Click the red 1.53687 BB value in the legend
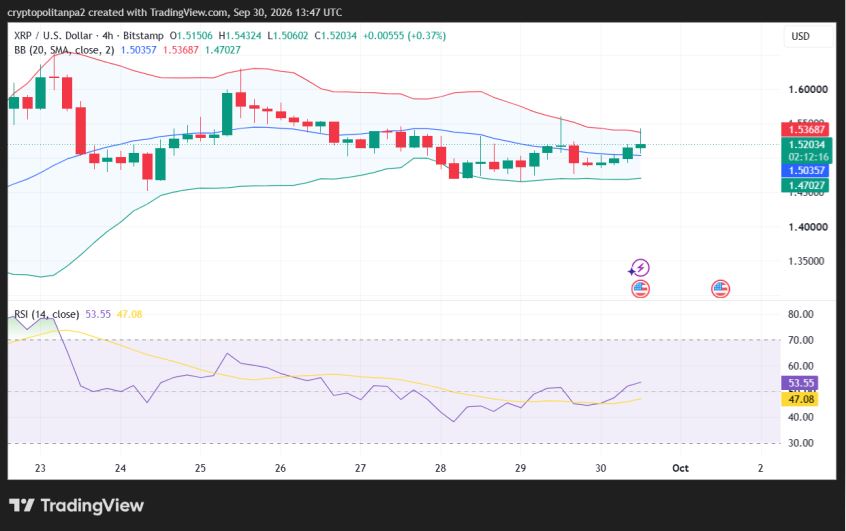The width and height of the screenshot is (846, 531). (181, 50)
